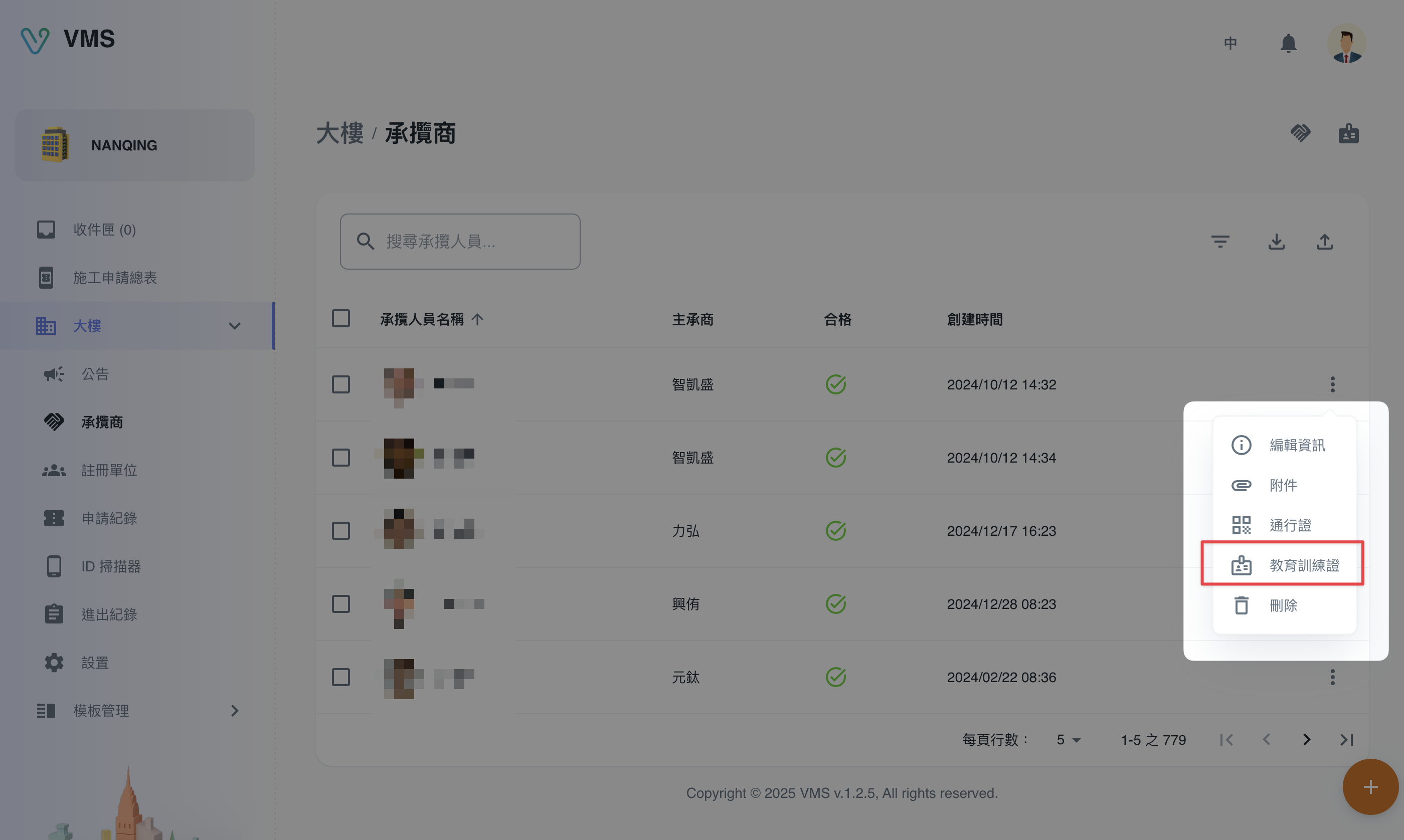1404x840 pixels.
Task: Click the upload import icon
Action: click(x=1324, y=242)
